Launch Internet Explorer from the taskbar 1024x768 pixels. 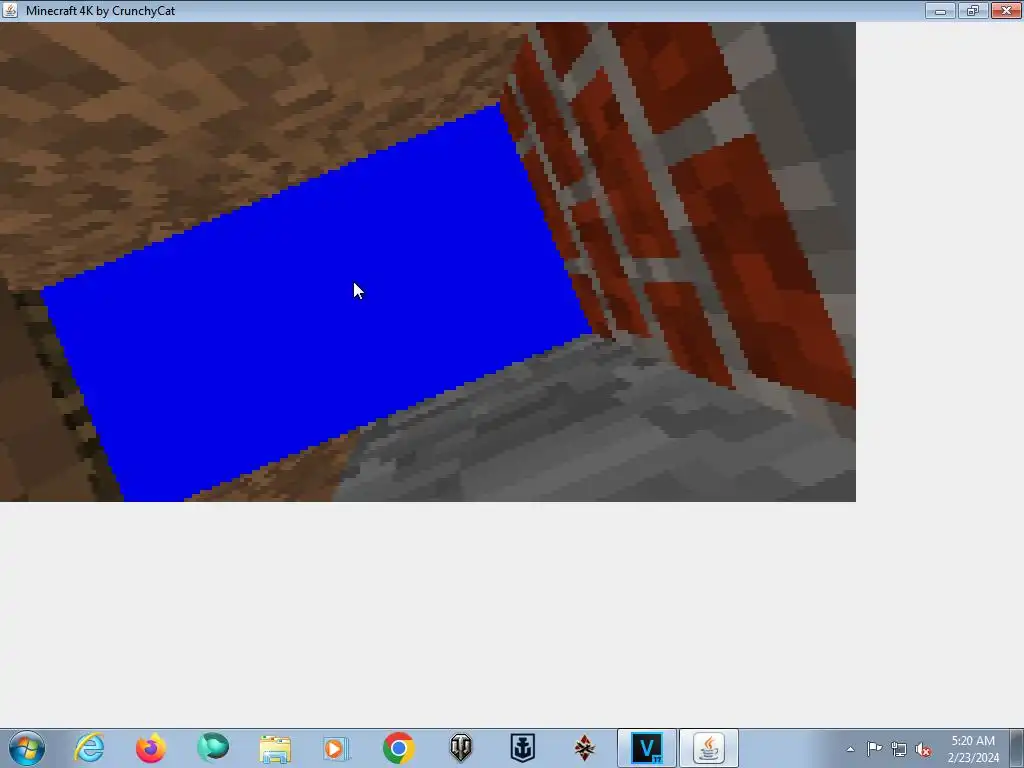pos(89,748)
